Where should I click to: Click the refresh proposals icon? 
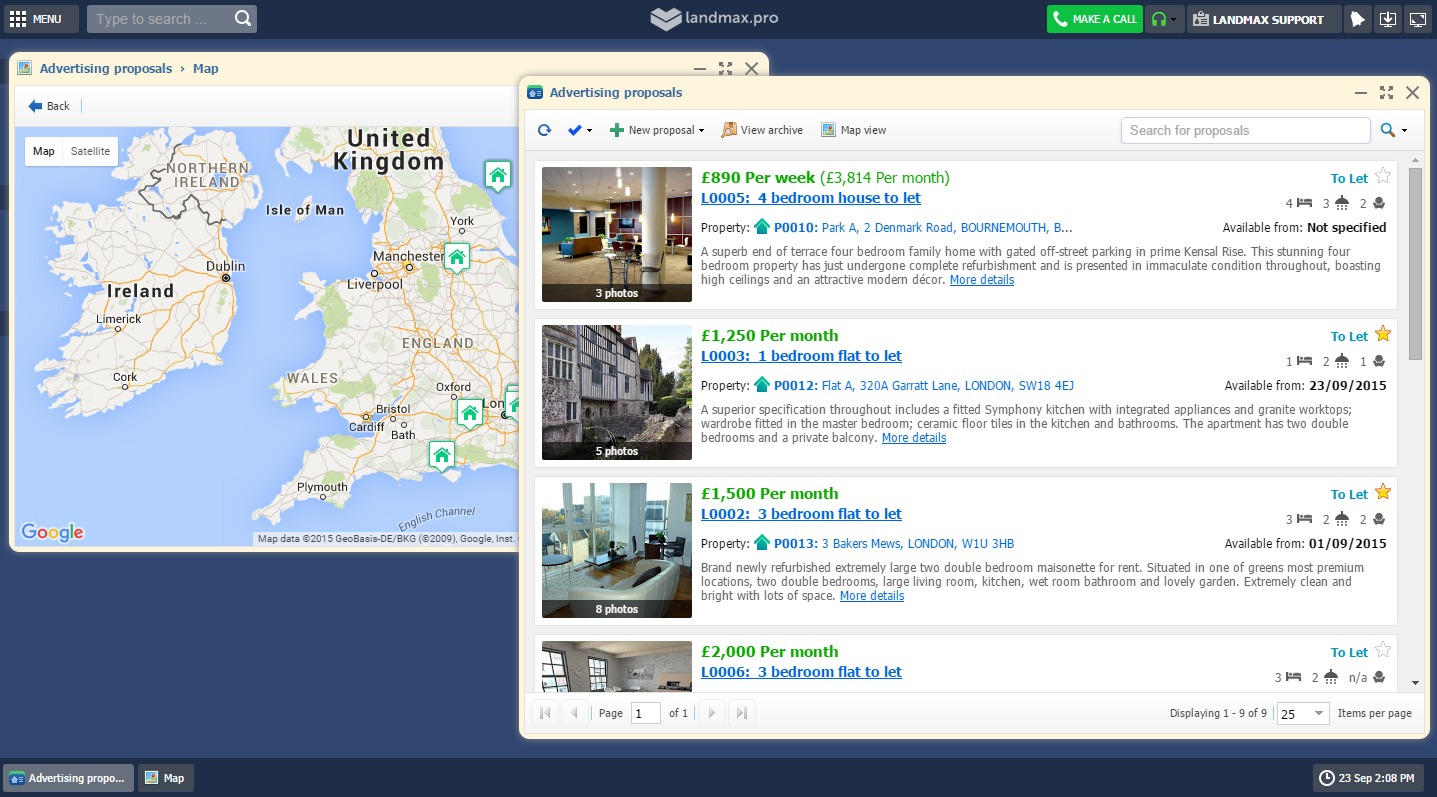[x=544, y=130]
